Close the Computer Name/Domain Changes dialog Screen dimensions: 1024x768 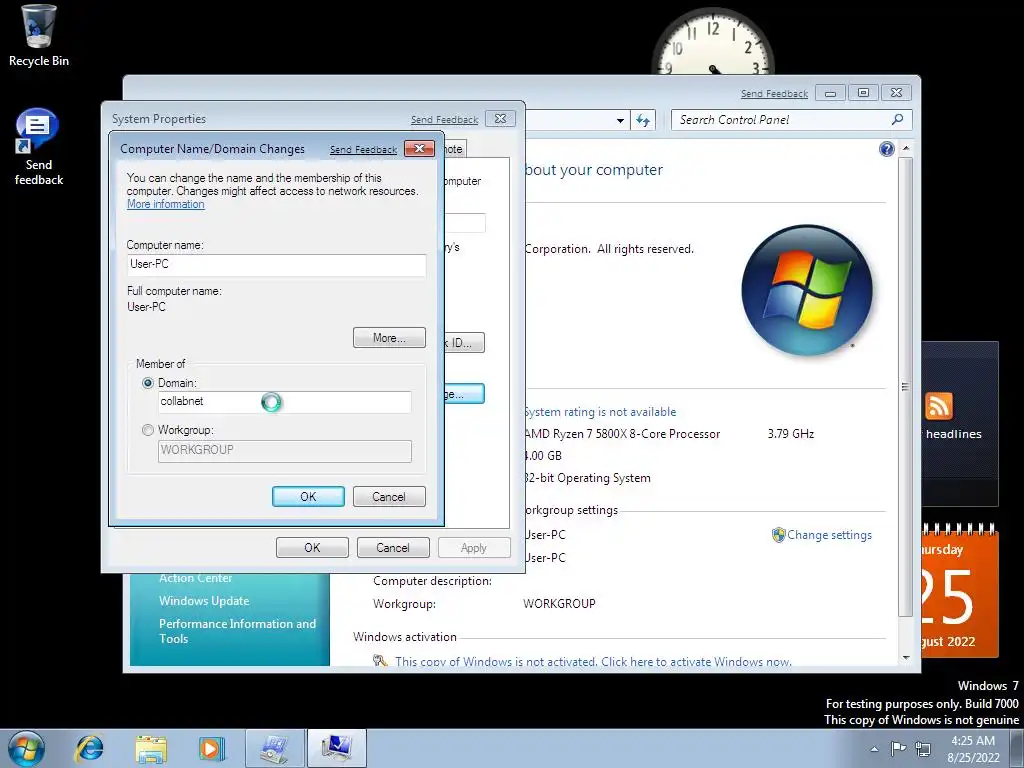(419, 148)
